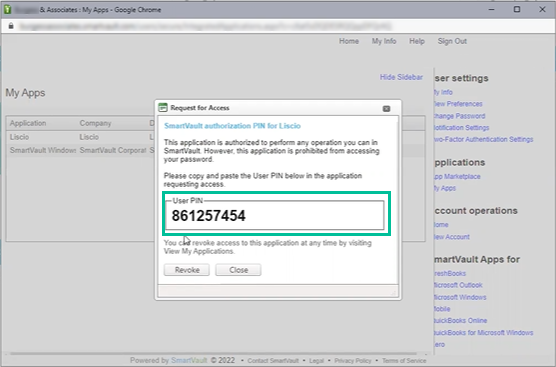The width and height of the screenshot is (556, 367).
Task: Select the User PIN field
Action: pos(275,216)
